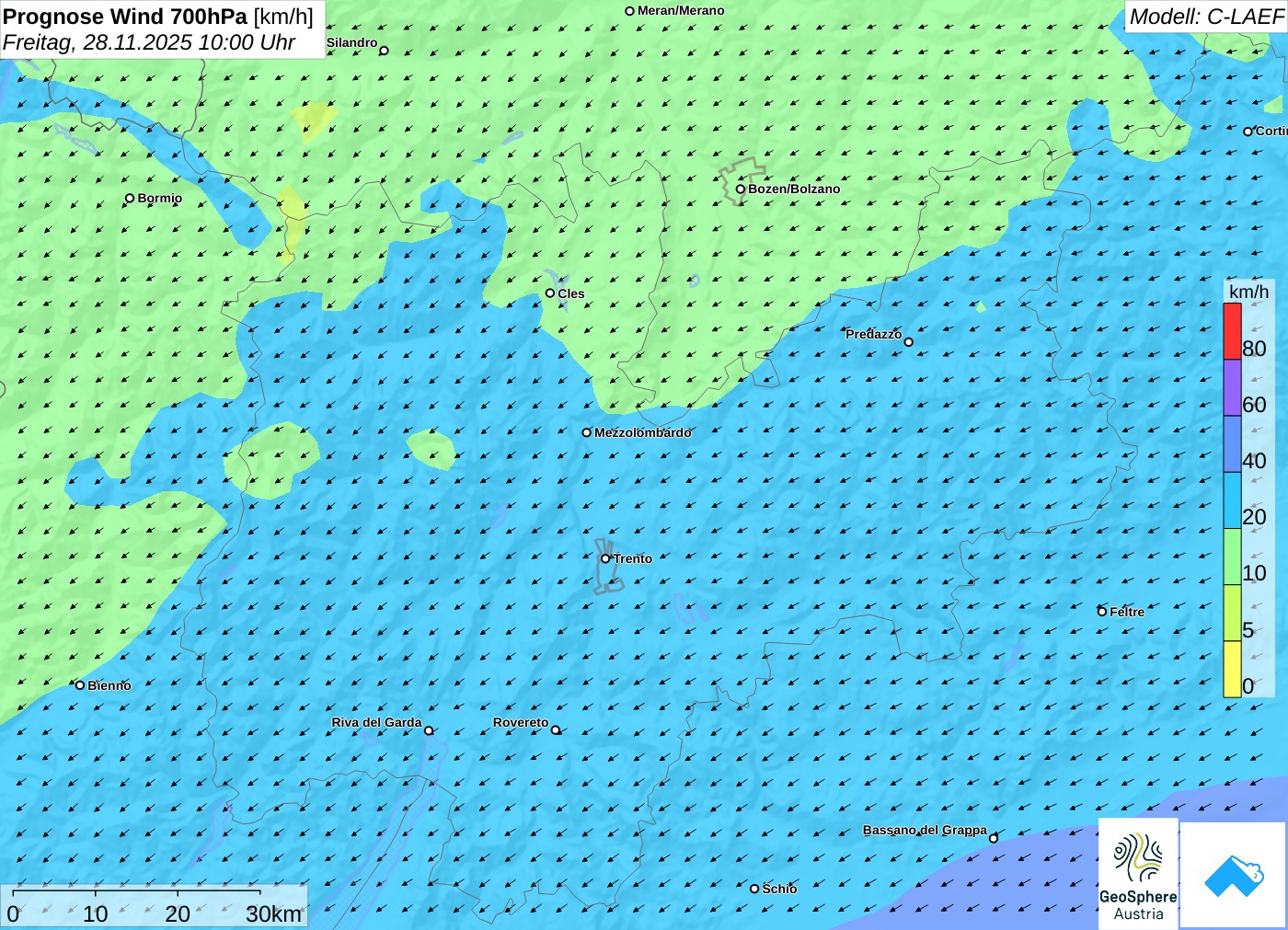Click the Bozen/Bolzano city marker

[x=741, y=189]
